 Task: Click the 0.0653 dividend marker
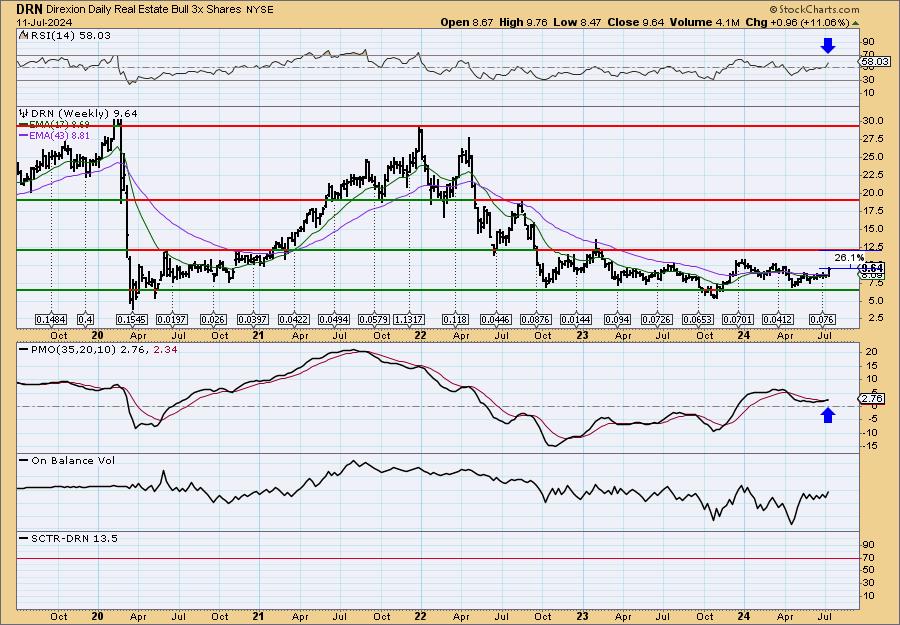pos(697,319)
